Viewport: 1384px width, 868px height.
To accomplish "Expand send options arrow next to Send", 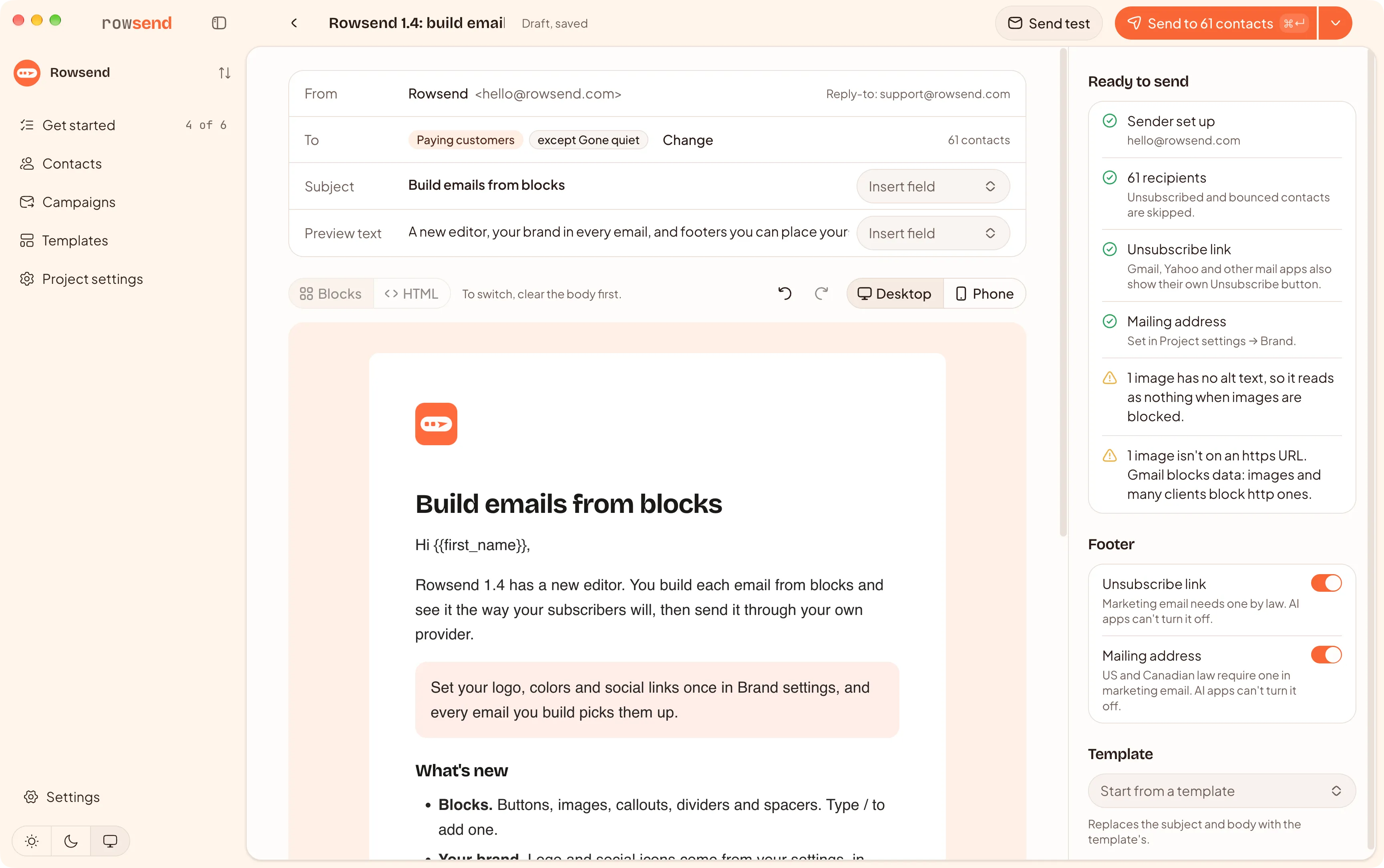I will point(1335,23).
